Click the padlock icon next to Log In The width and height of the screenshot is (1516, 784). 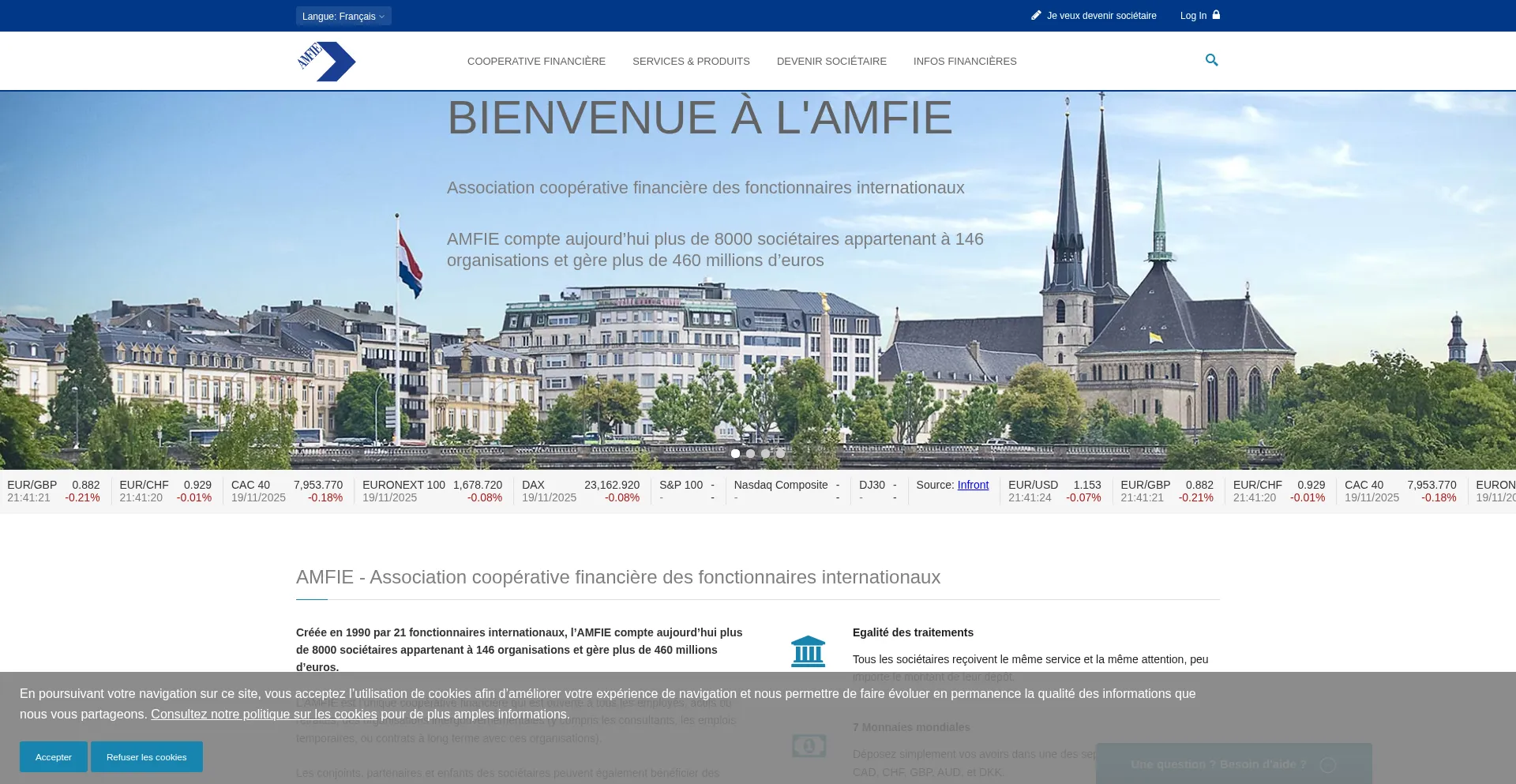[x=1216, y=15]
